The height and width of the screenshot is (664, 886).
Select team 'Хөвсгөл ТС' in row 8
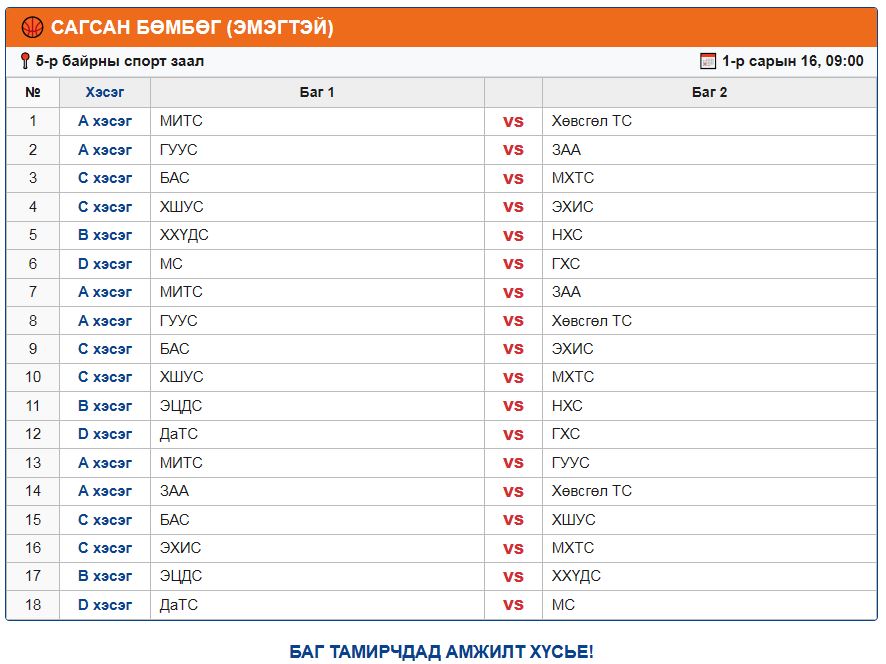coord(592,321)
